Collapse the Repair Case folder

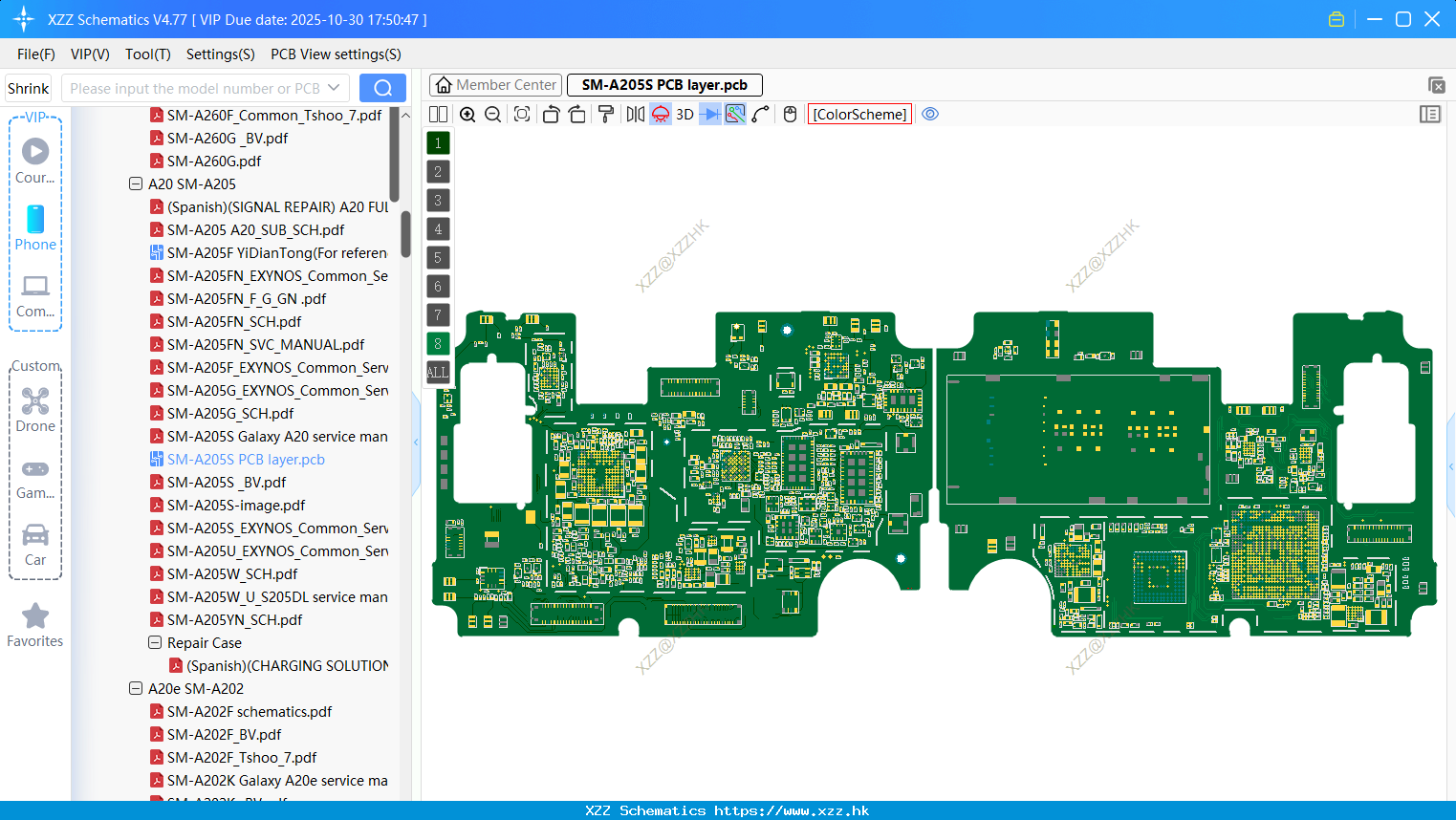click(x=155, y=642)
